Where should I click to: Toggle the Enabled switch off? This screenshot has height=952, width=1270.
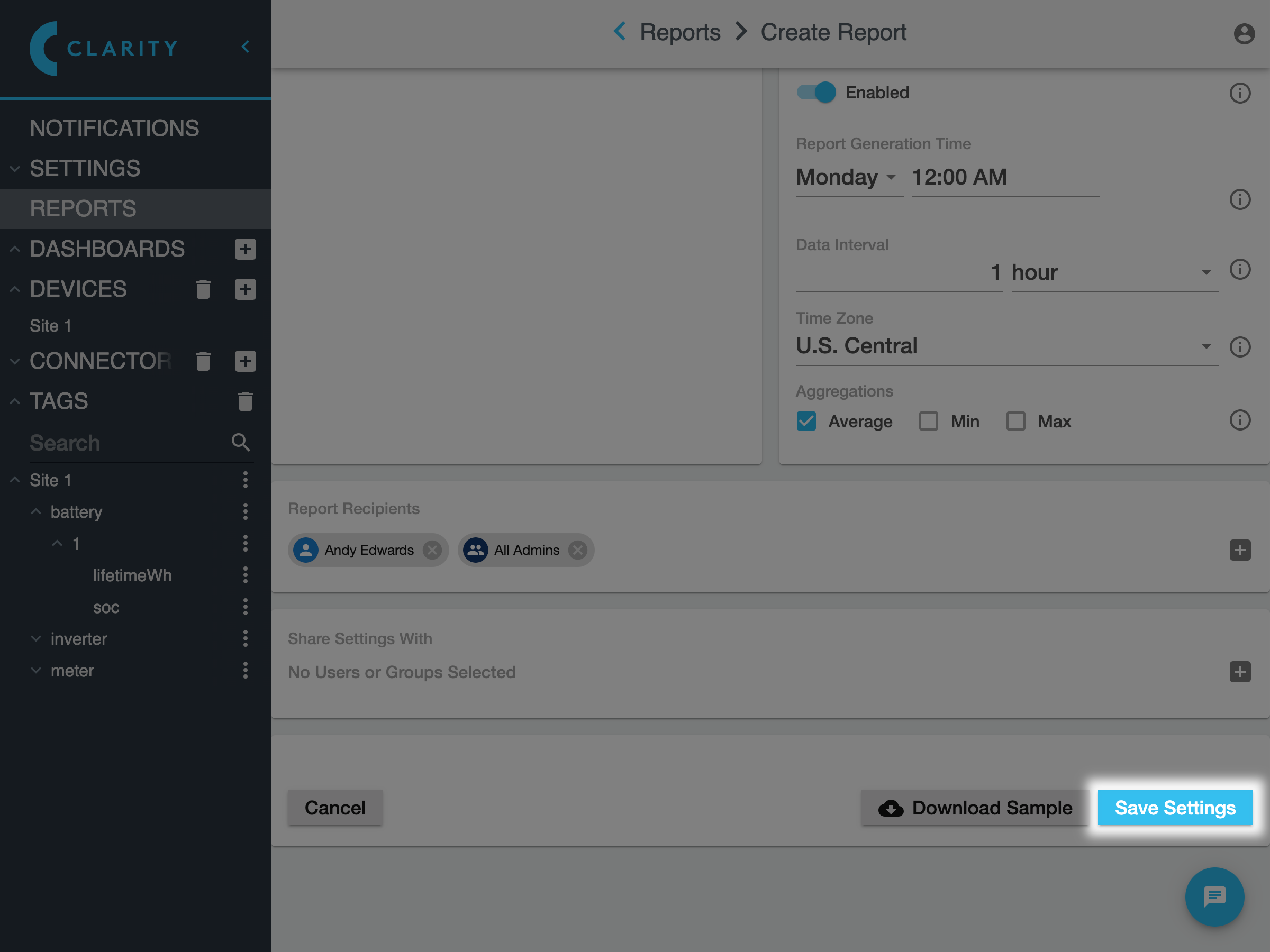(x=816, y=93)
